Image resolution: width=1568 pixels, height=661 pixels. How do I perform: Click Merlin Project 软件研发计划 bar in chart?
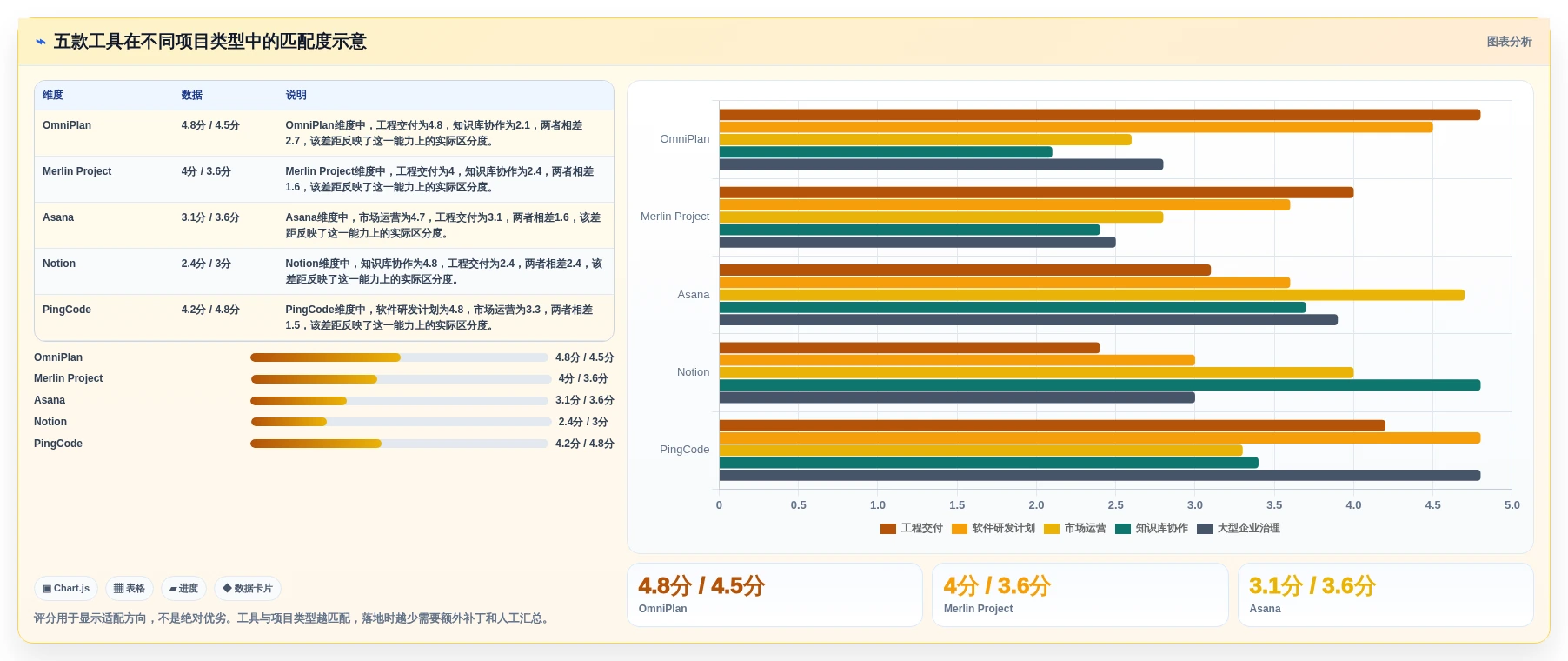tap(1004, 205)
